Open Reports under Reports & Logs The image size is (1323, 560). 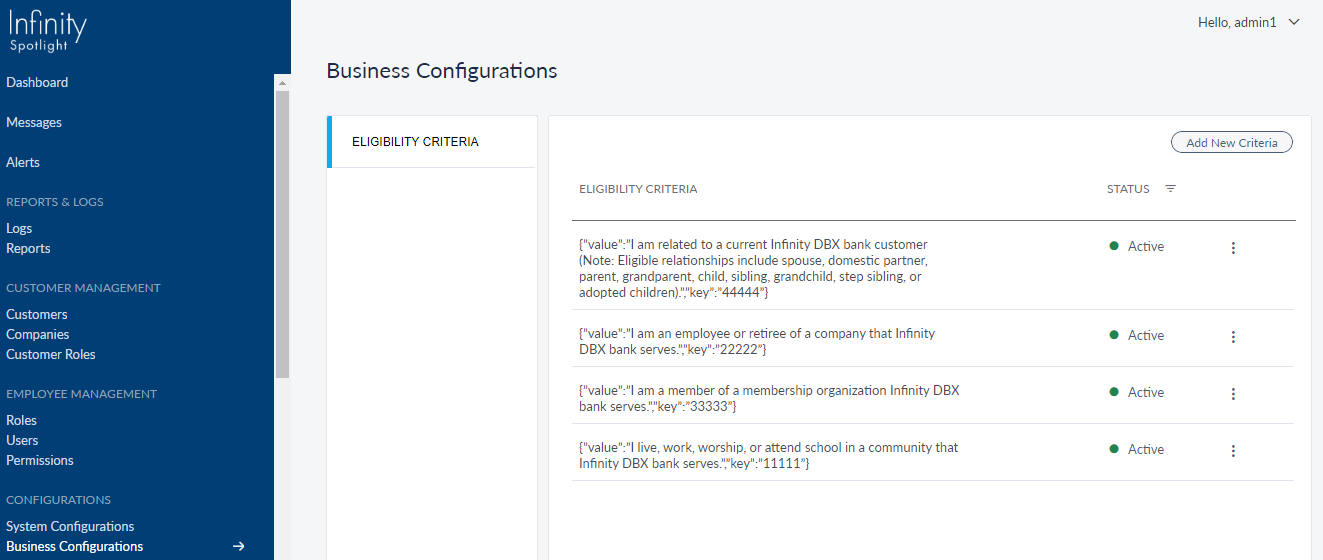(x=28, y=249)
